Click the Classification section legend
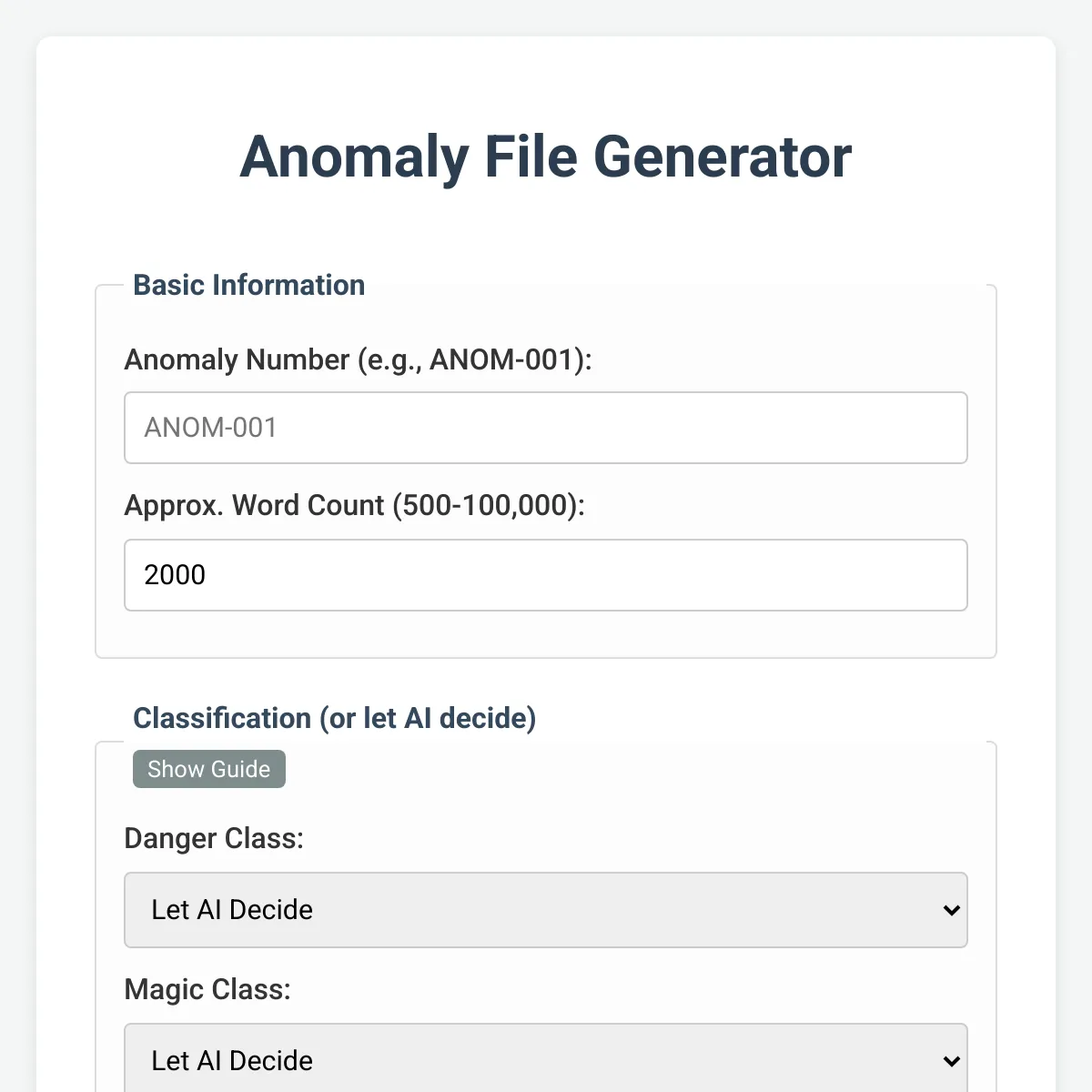This screenshot has width=1092, height=1092. click(335, 718)
